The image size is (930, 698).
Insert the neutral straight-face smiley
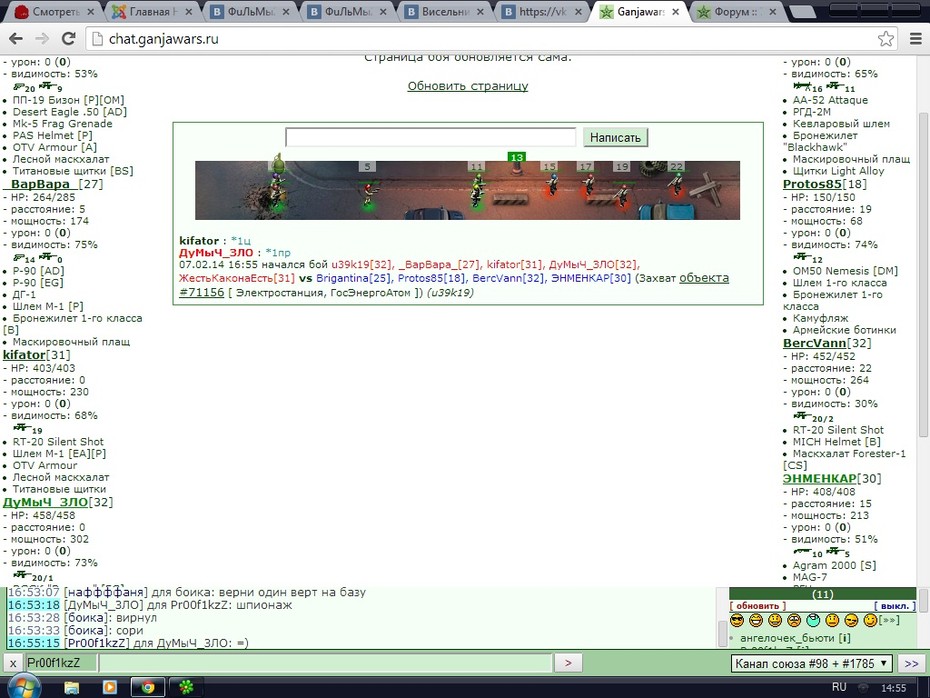coord(832,620)
